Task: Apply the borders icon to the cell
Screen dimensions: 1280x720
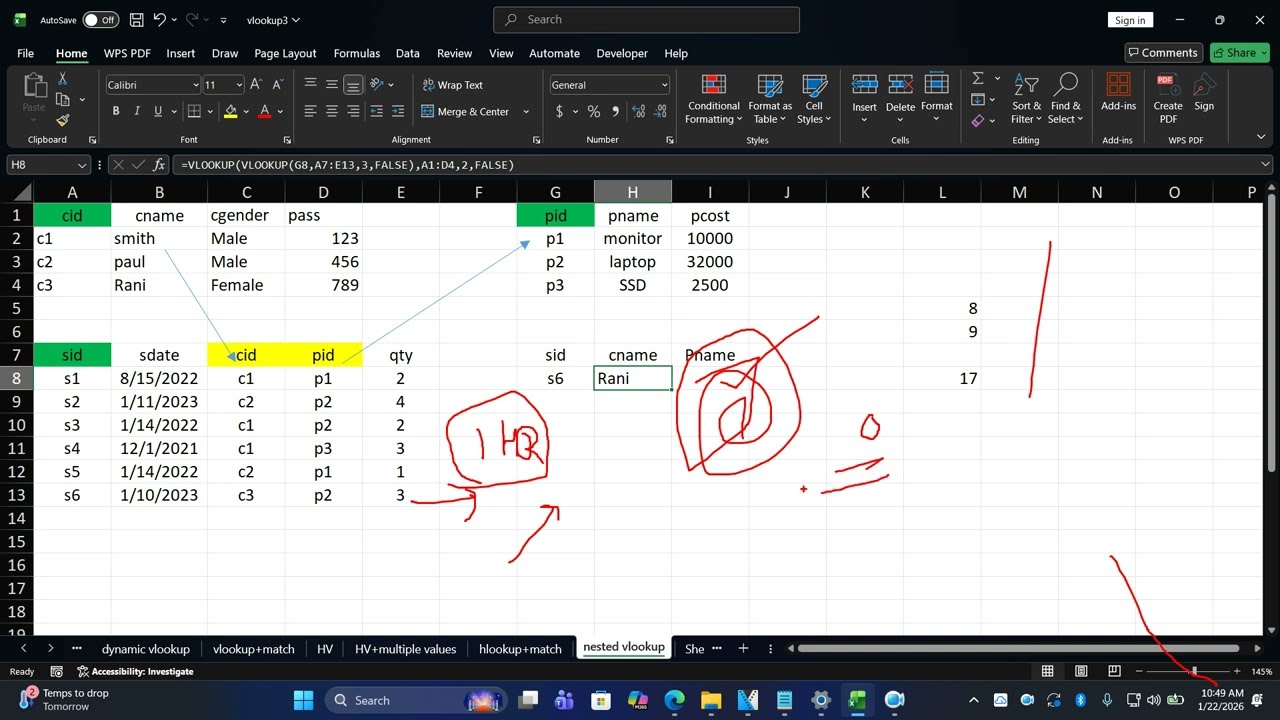Action: (194, 112)
